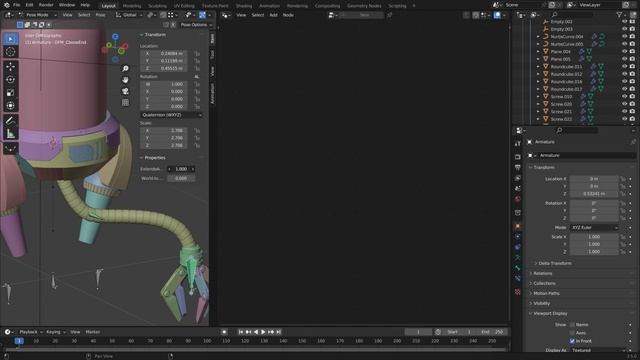Viewport: 640px width, 360px height.
Task: Expand the Relations panel
Action: click(542, 273)
